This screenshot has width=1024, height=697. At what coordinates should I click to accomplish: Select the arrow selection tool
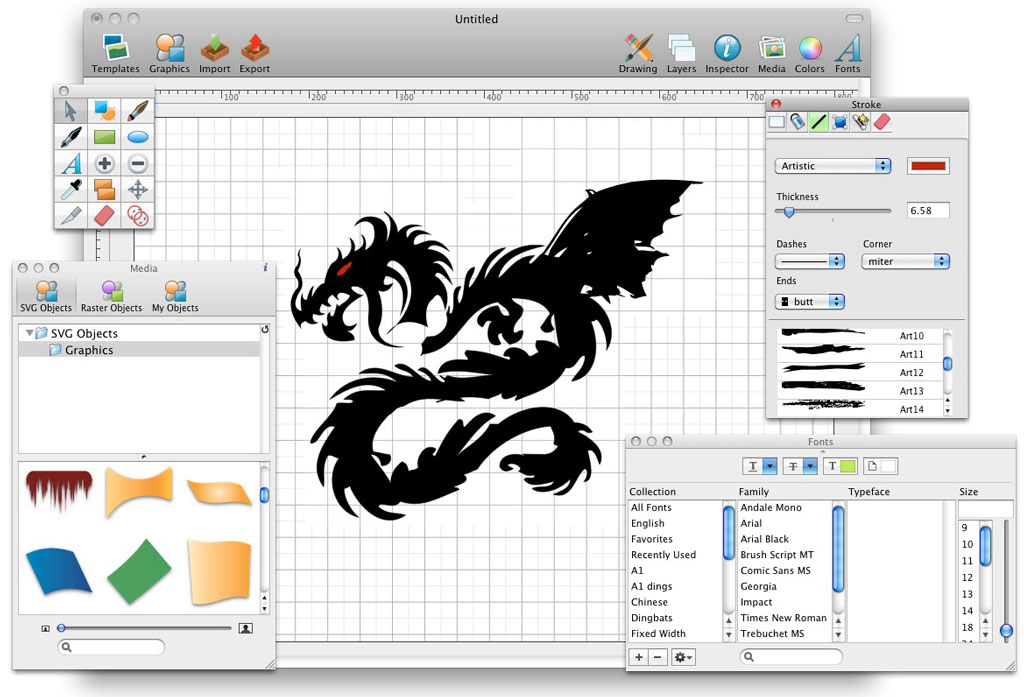(71, 111)
